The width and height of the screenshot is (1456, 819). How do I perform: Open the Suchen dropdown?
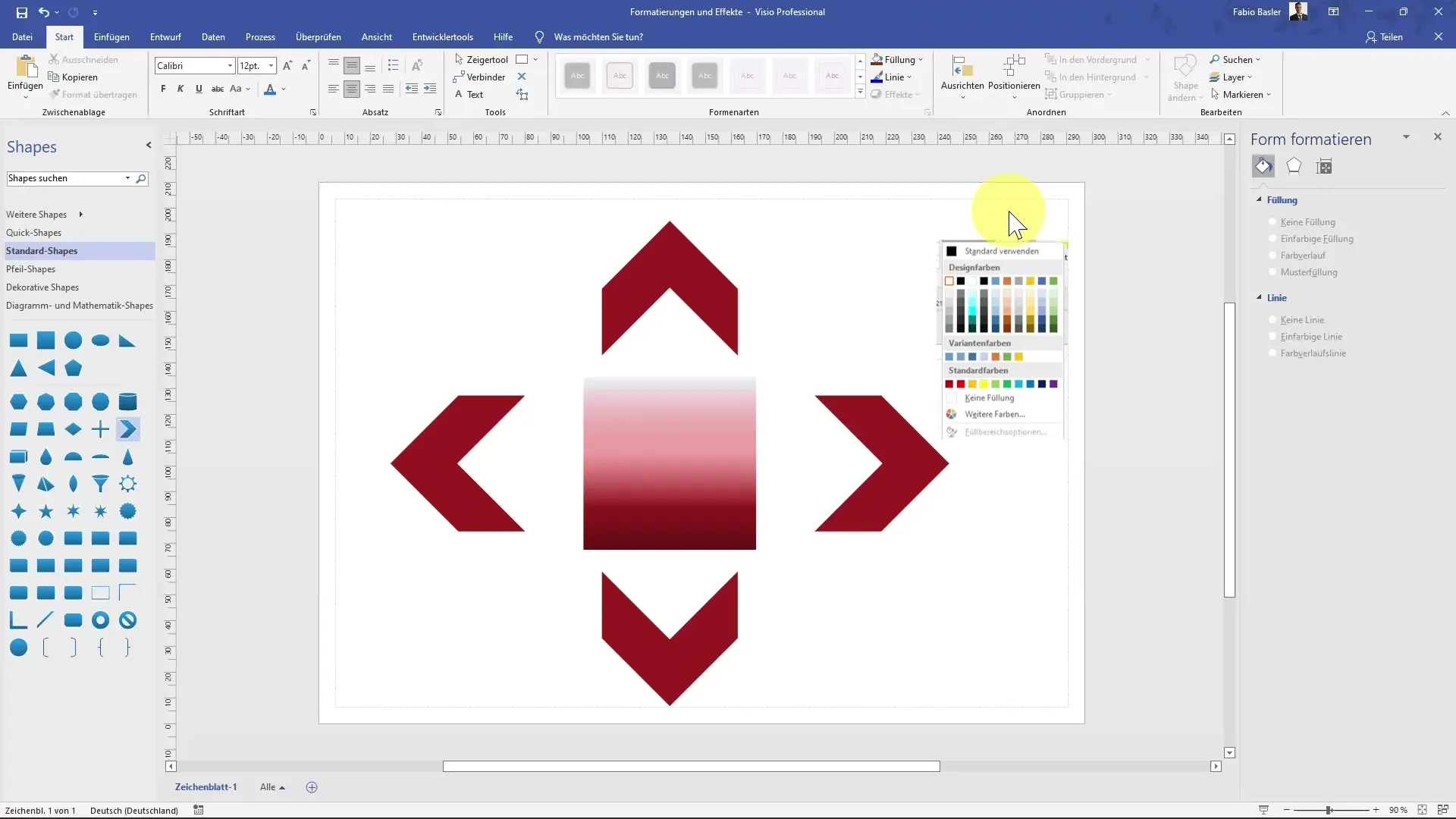click(x=1235, y=59)
